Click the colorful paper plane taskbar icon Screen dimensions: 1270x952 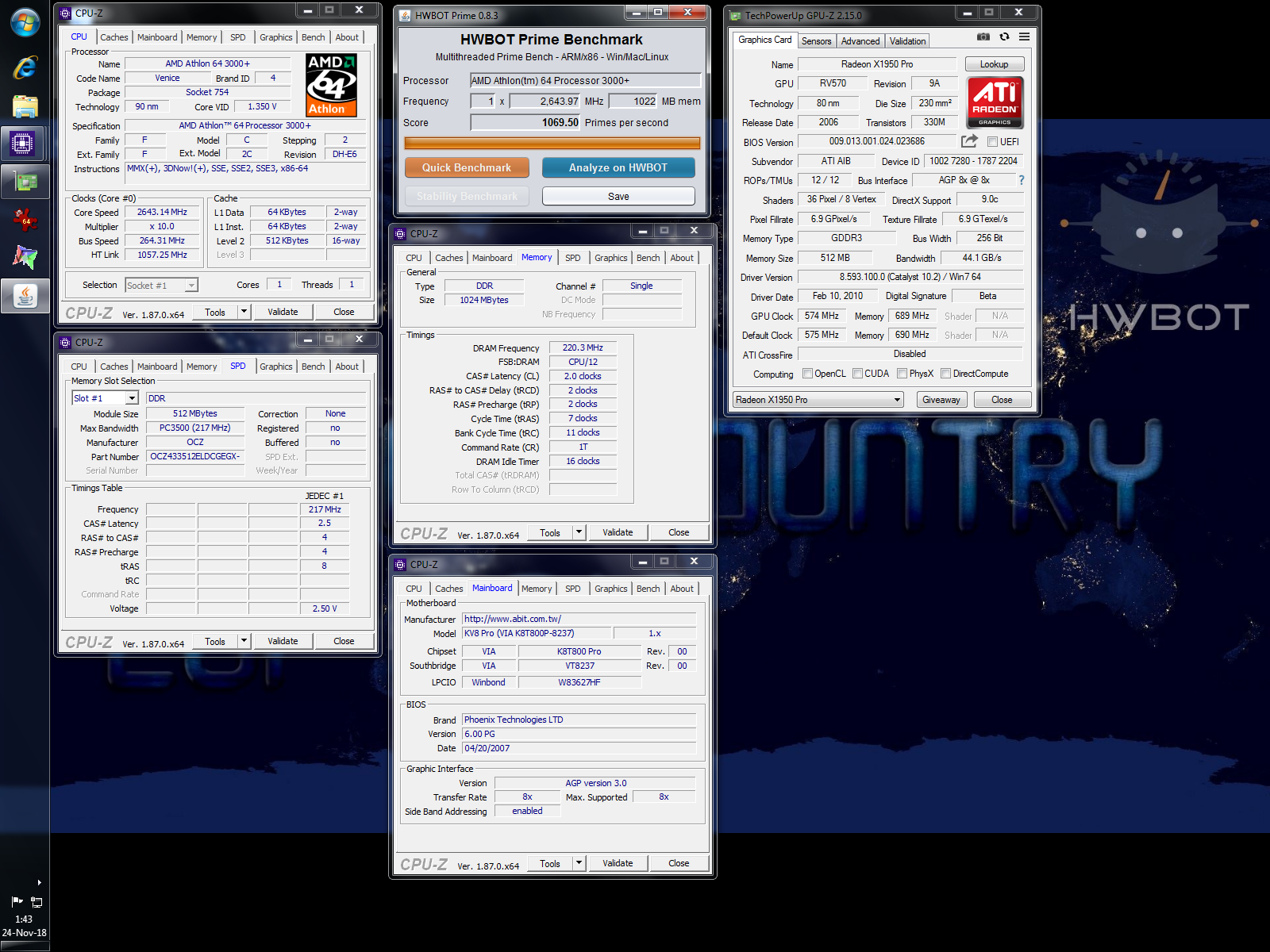pyautogui.click(x=25, y=257)
